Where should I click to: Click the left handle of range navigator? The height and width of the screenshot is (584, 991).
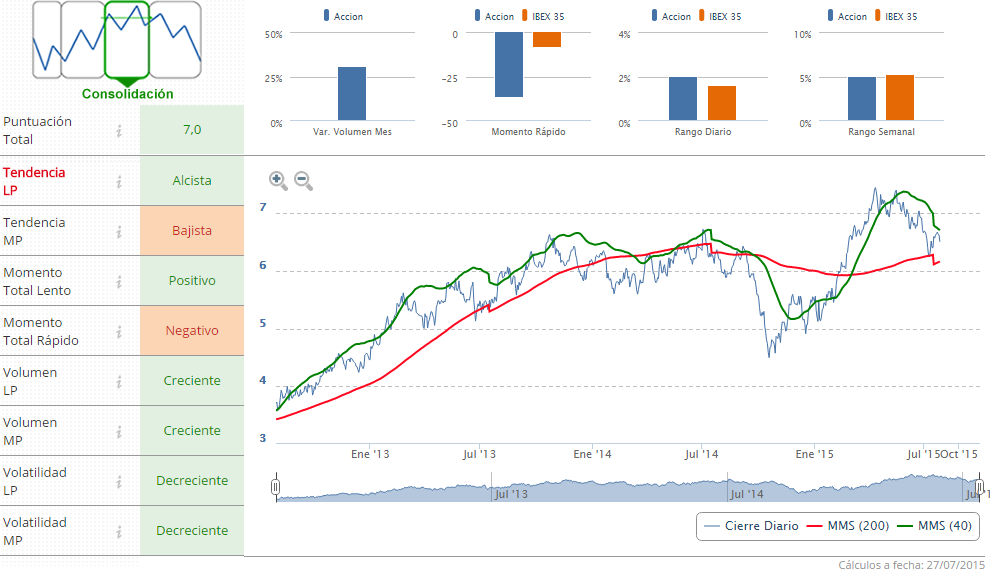coord(276,487)
